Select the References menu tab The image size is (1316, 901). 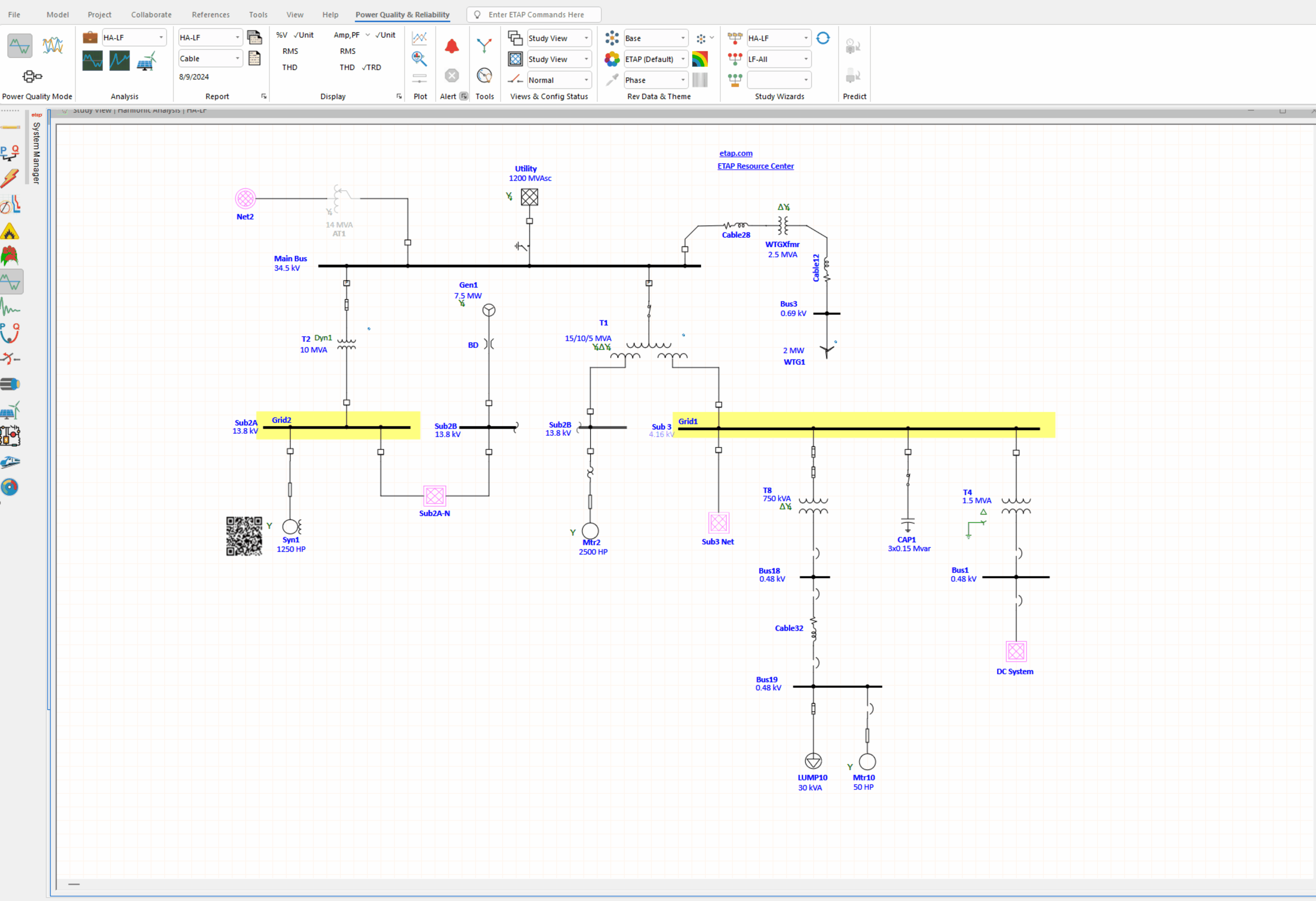(x=211, y=13)
